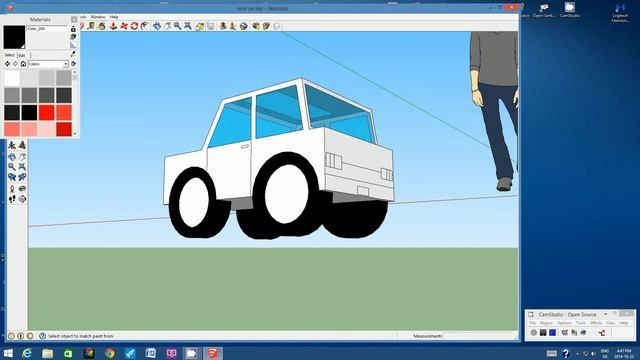Select the Section Plane tool
Screen dimensions: 640x360
coord(22,199)
